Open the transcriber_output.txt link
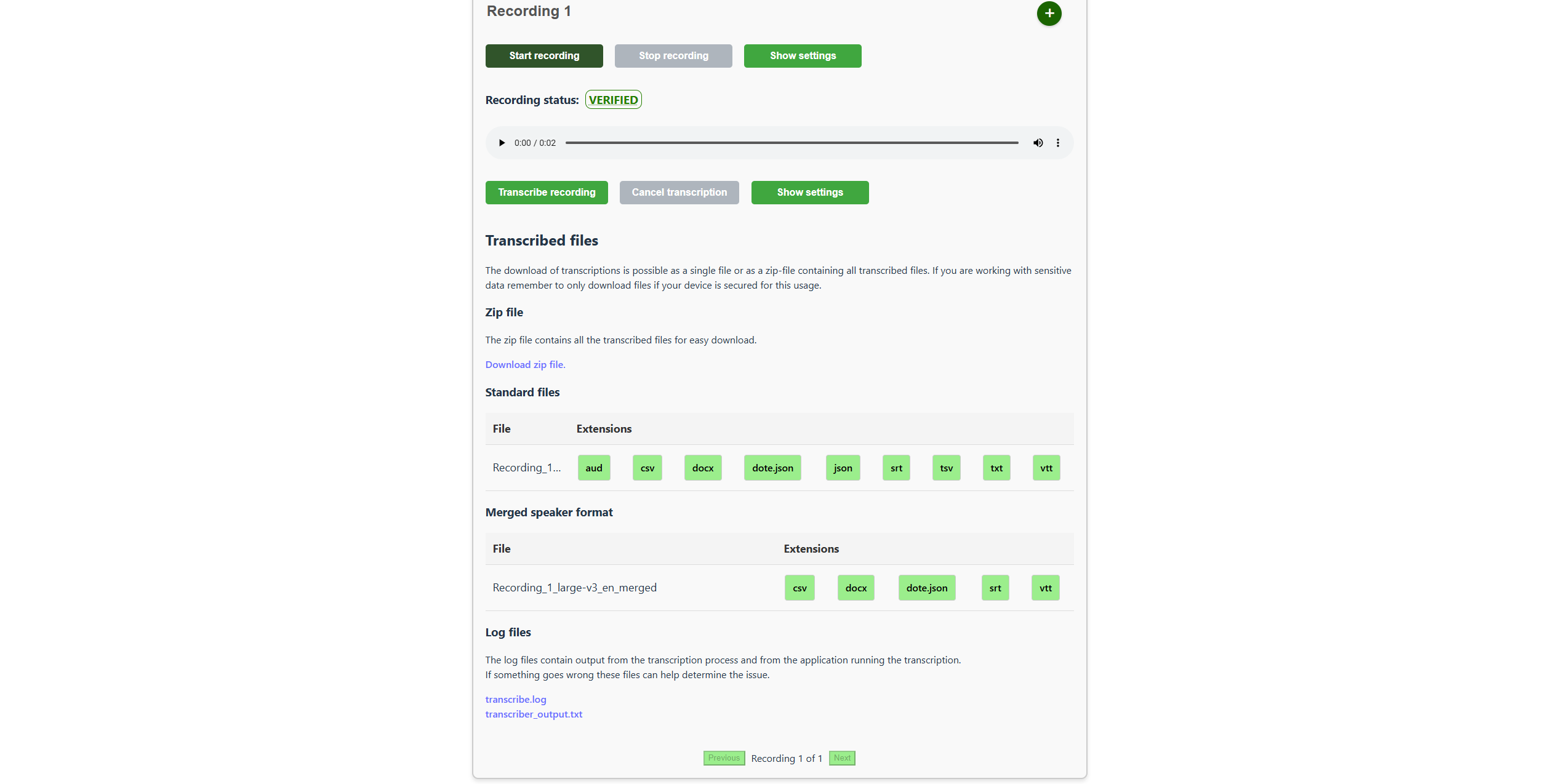Image resolution: width=1559 pixels, height=784 pixels. click(533, 714)
